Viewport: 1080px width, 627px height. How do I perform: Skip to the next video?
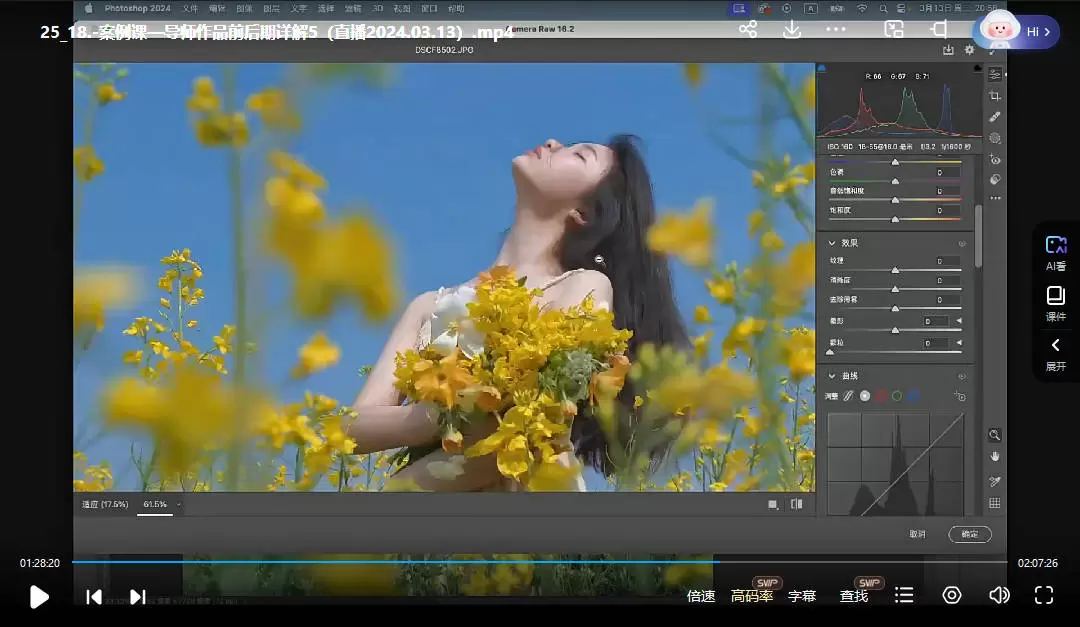(138, 597)
